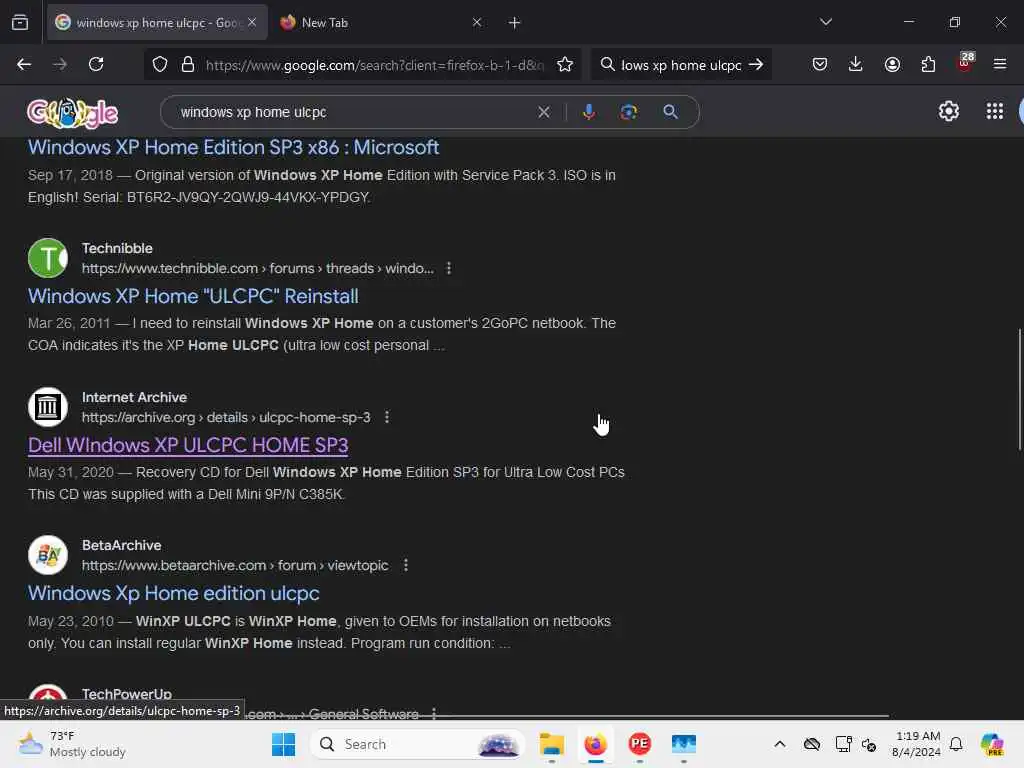The height and width of the screenshot is (768, 1024).
Task: Open tracking protection shield icon
Action: point(160,64)
